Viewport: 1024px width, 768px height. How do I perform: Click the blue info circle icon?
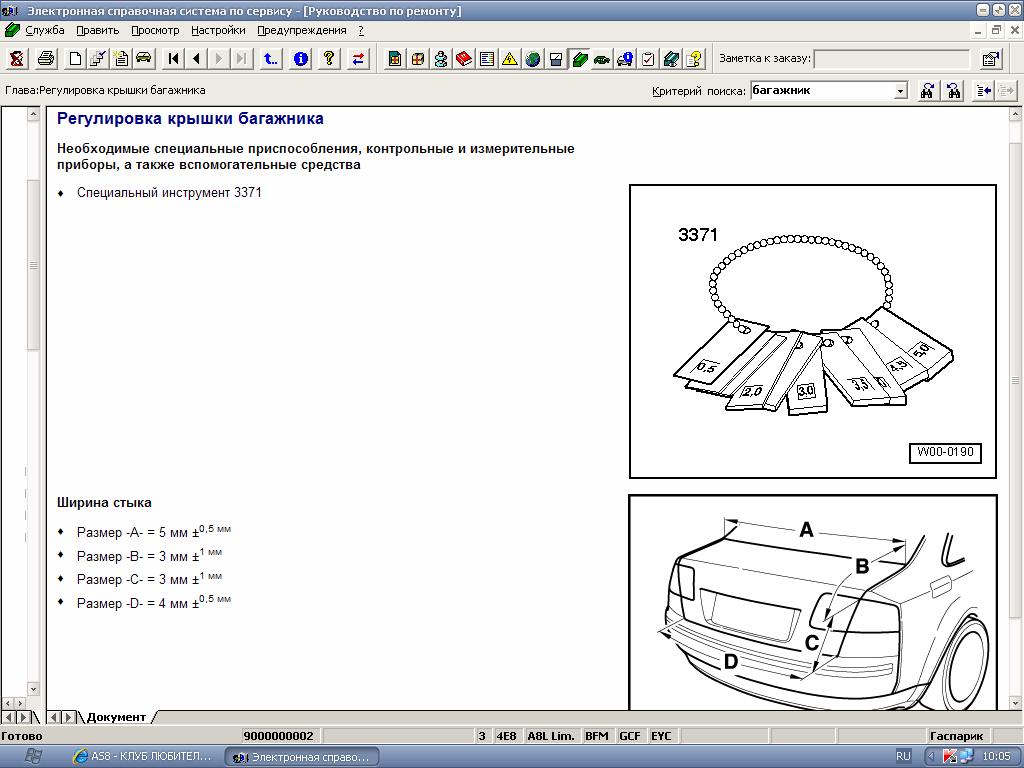coord(300,59)
